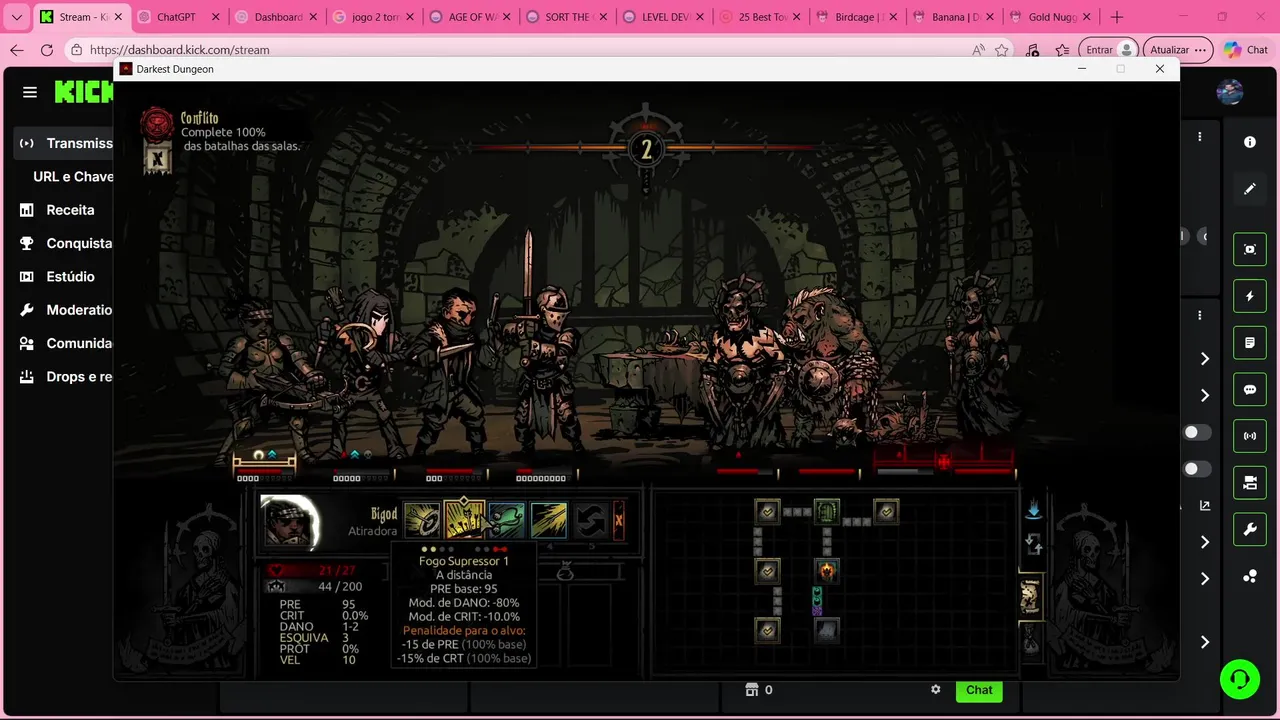Switch to the ChatGPT browser tab
The image size is (1280, 720).
pos(178,17)
